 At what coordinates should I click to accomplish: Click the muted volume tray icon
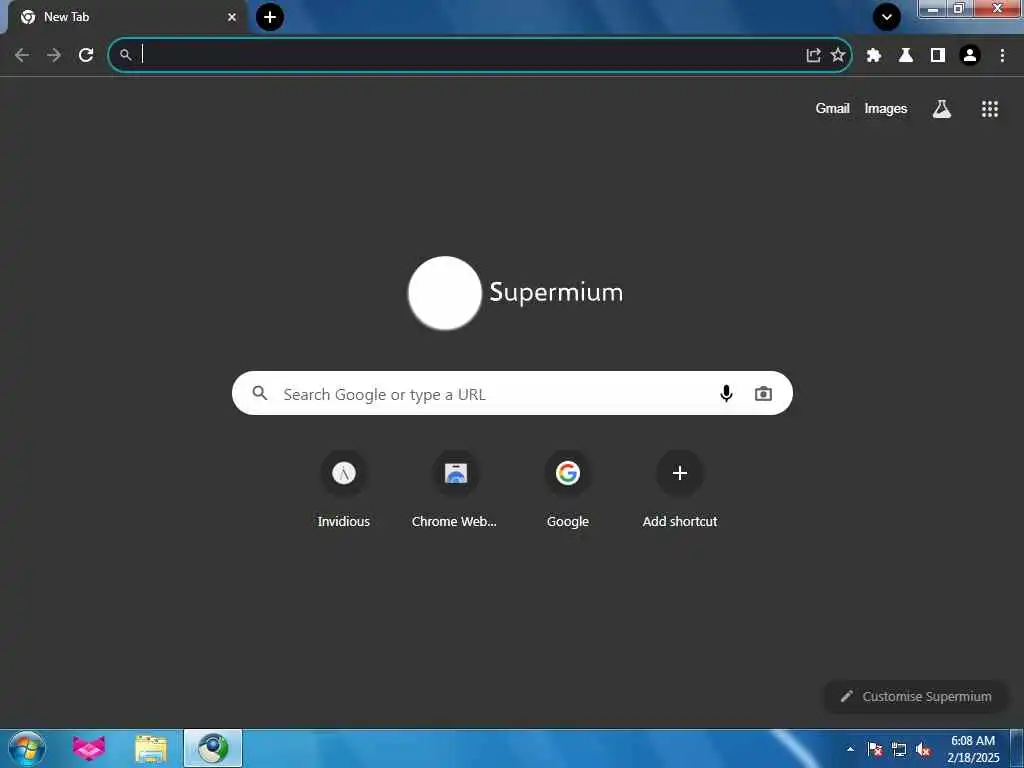click(923, 749)
